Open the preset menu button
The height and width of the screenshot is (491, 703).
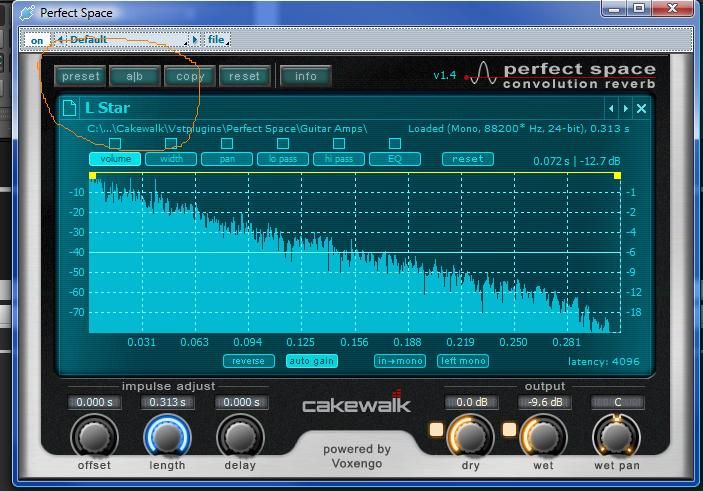81,76
